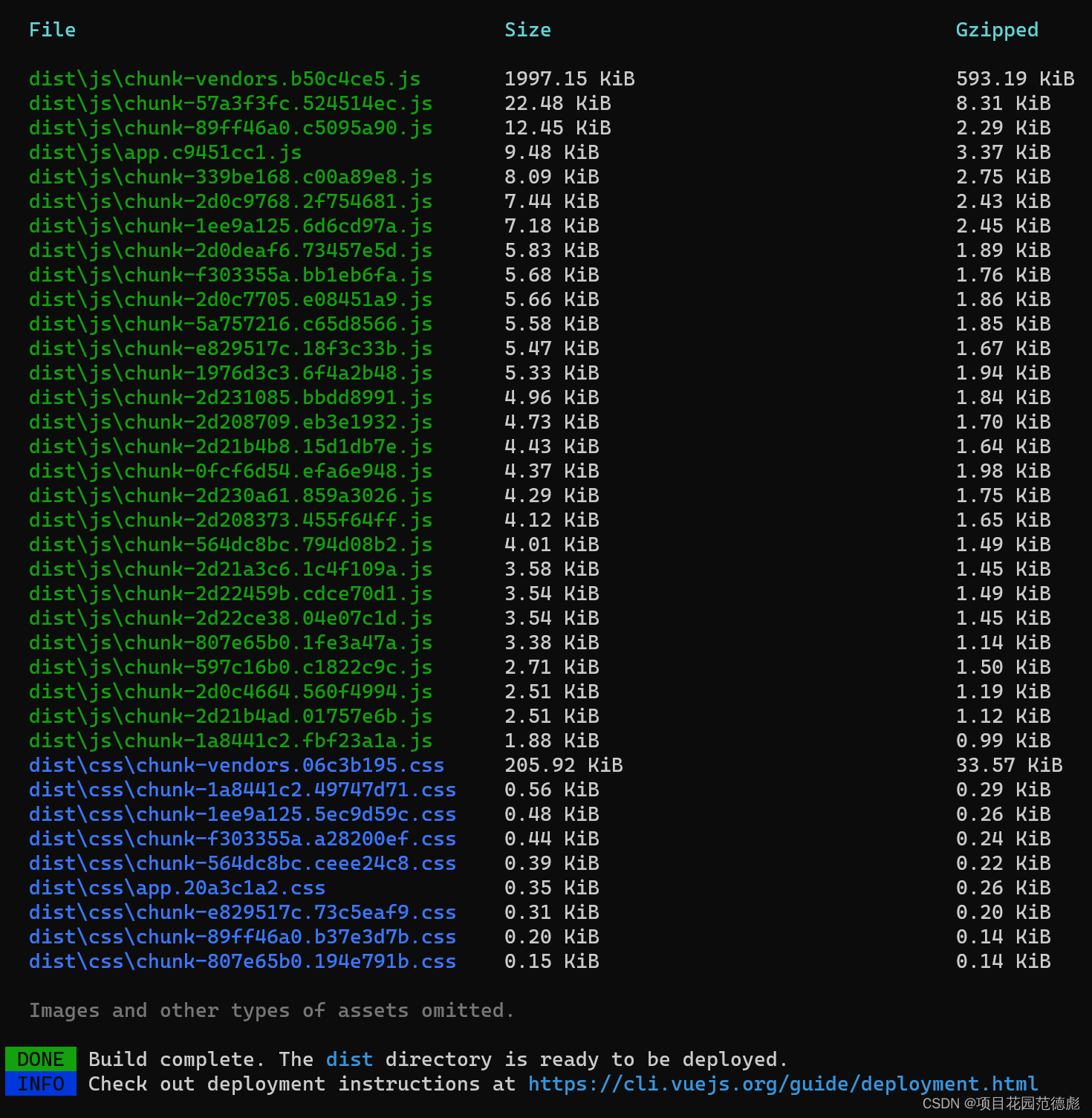Select the 8.31 KiB gzipped value
The height and width of the screenshot is (1118, 1092).
tap(1004, 103)
